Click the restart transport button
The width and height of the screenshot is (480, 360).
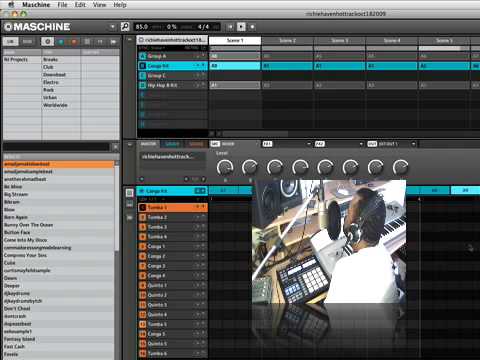point(230,27)
